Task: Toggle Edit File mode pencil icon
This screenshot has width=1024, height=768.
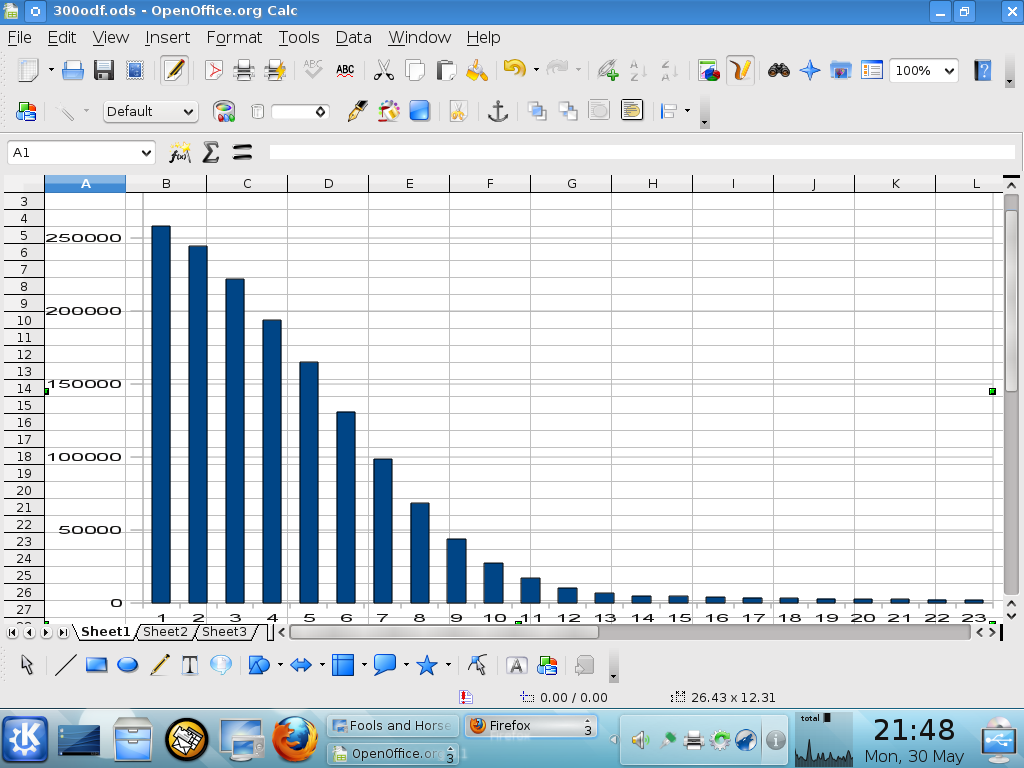Action: (174, 70)
